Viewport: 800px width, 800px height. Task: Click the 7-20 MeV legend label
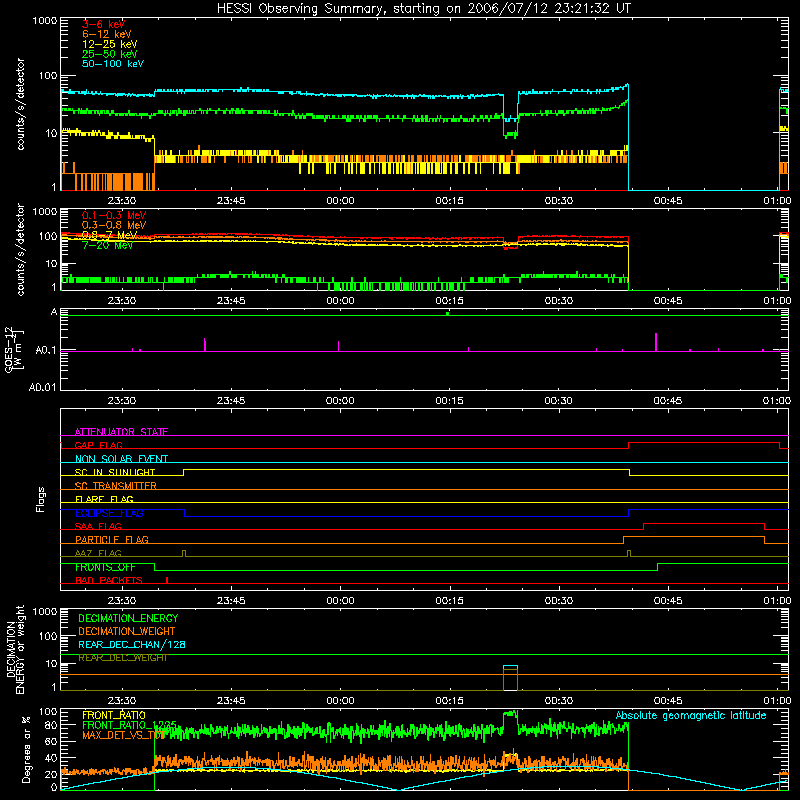click(108, 245)
